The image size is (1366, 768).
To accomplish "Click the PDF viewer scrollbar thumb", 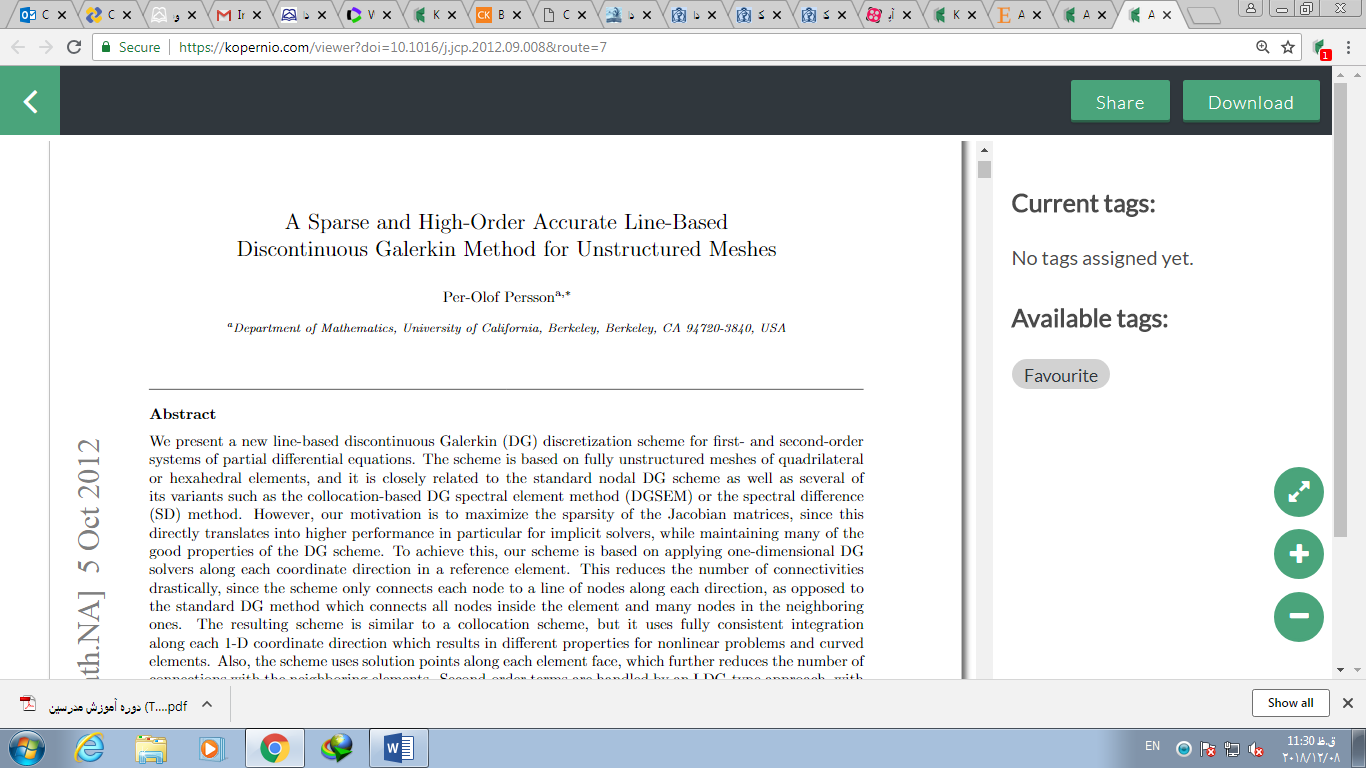I will point(984,169).
